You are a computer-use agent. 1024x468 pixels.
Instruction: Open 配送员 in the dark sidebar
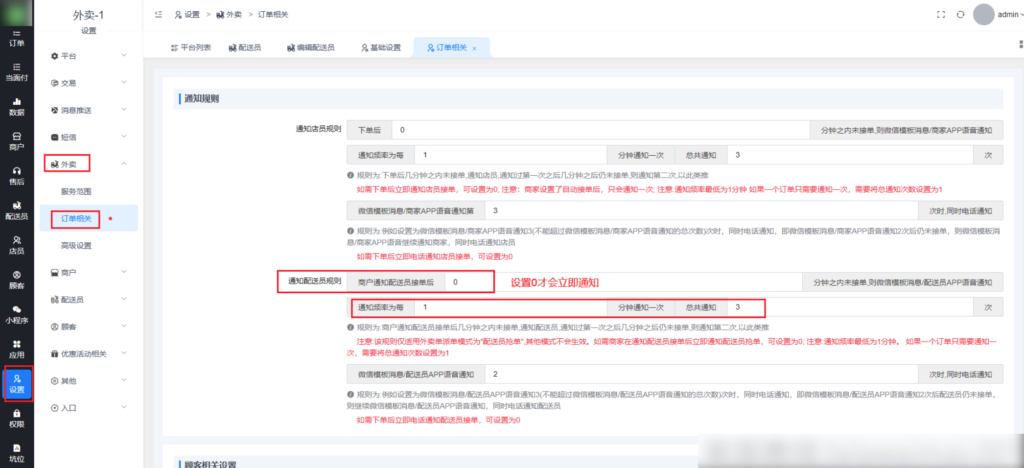coord(16,210)
